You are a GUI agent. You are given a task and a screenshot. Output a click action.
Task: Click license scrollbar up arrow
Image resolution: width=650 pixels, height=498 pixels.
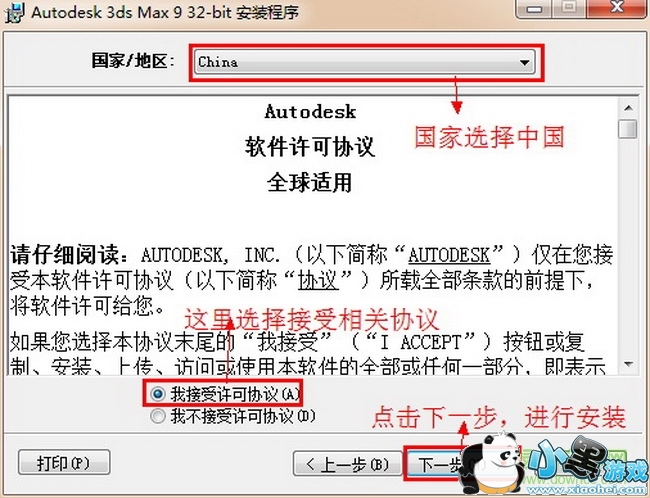pyautogui.click(x=628, y=108)
